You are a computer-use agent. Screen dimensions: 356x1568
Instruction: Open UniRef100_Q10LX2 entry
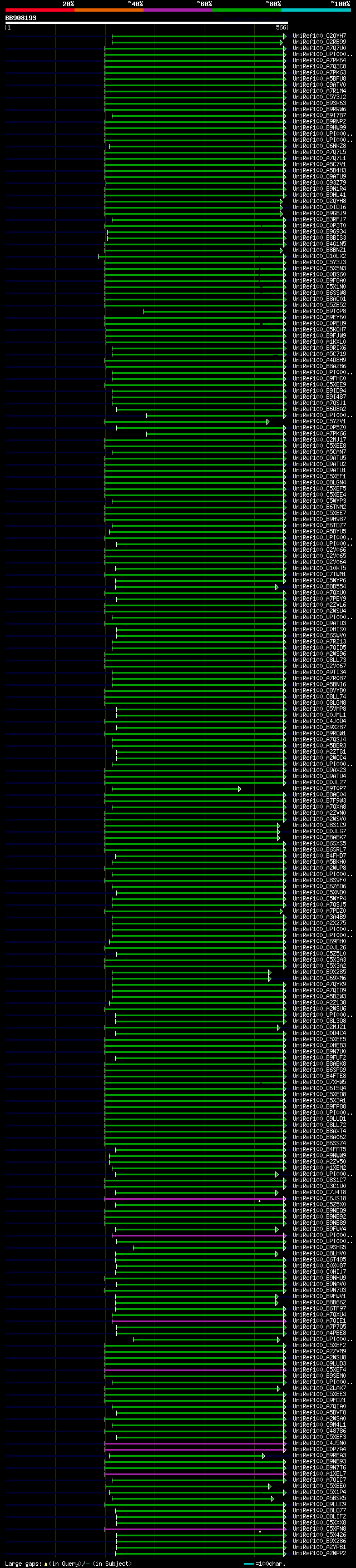[319, 256]
